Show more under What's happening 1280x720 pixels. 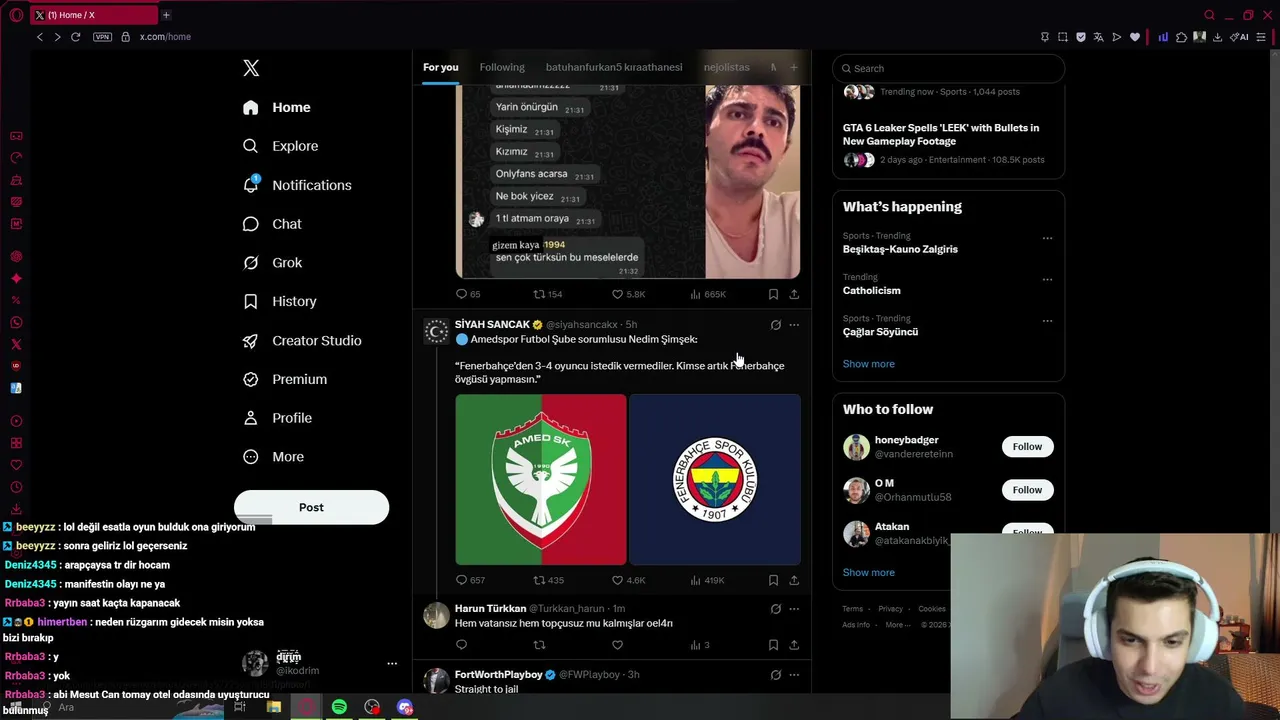(868, 364)
